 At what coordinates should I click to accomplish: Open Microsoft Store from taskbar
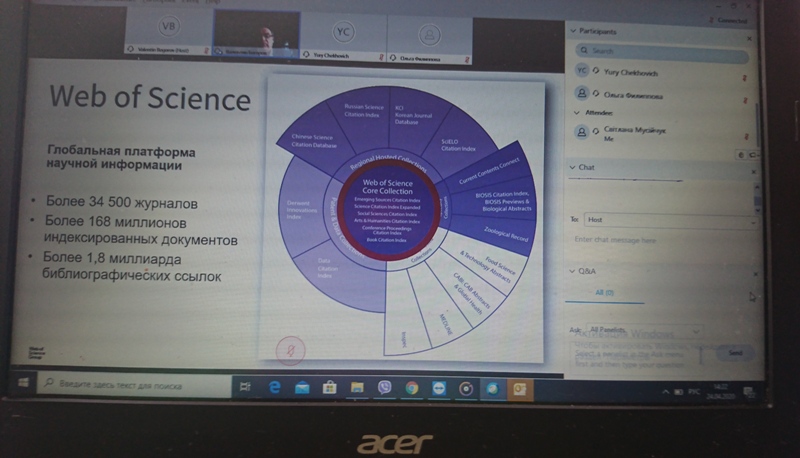point(330,388)
